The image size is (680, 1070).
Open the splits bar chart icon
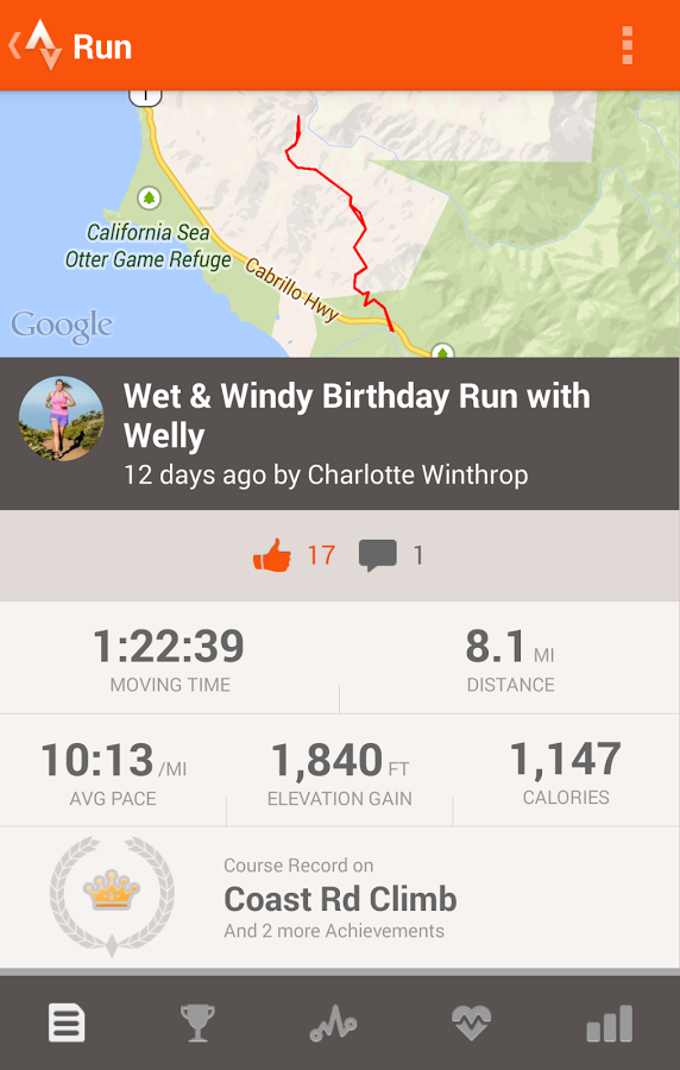(610, 1022)
